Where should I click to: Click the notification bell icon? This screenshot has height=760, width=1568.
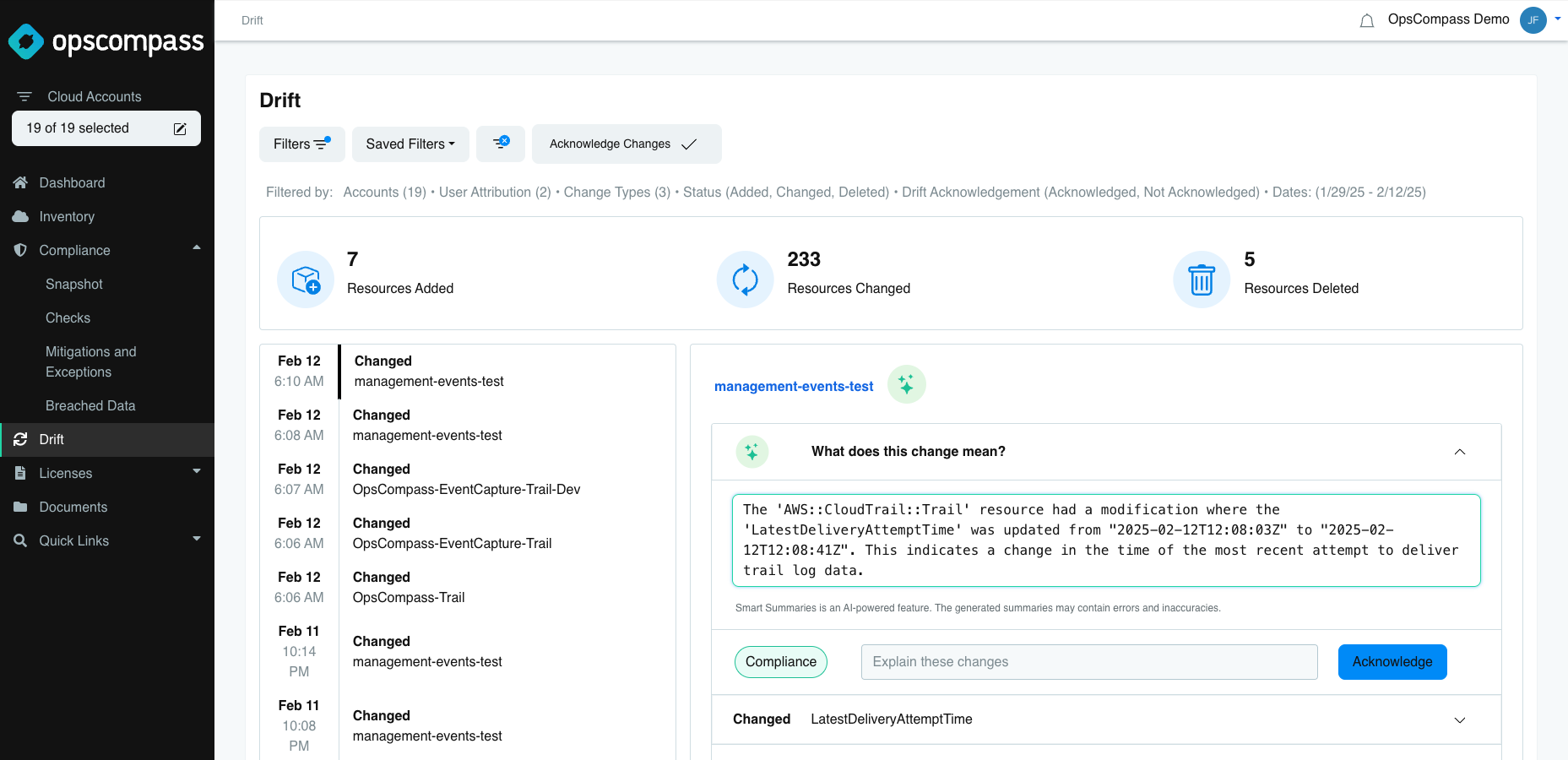[x=1366, y=21]
